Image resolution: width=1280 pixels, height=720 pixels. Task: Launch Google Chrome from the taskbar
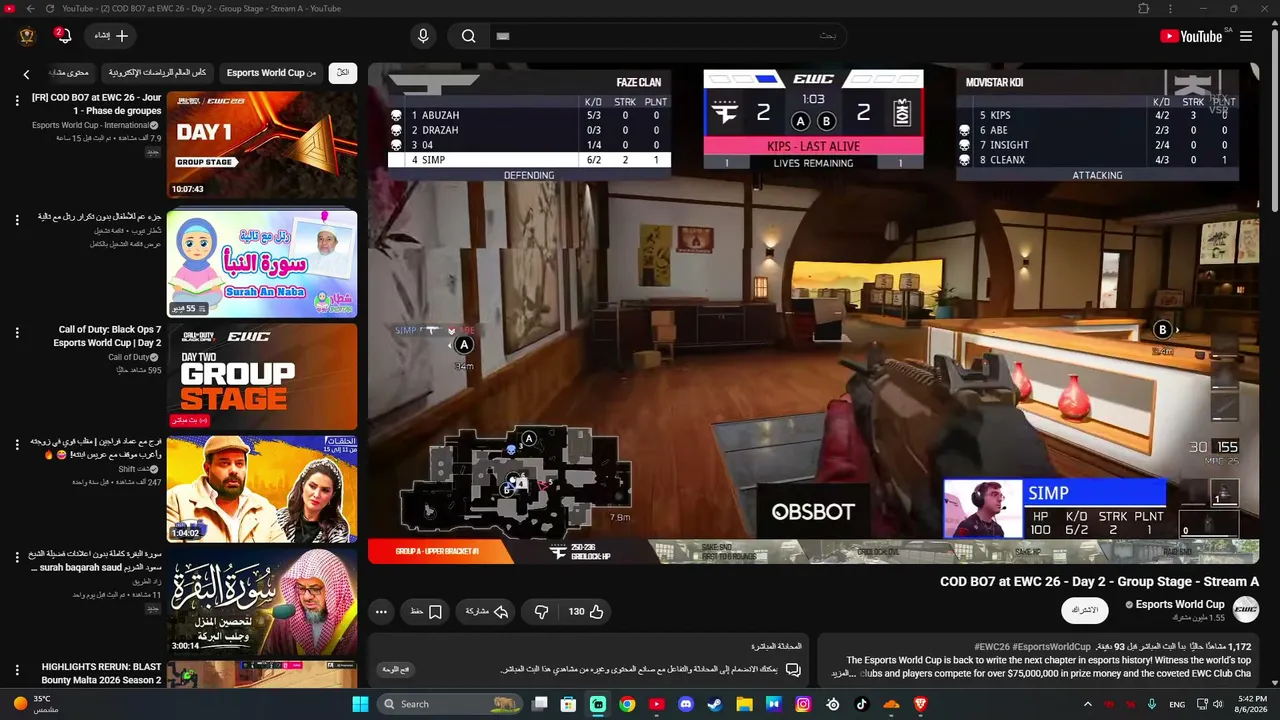tap(627, 704)
